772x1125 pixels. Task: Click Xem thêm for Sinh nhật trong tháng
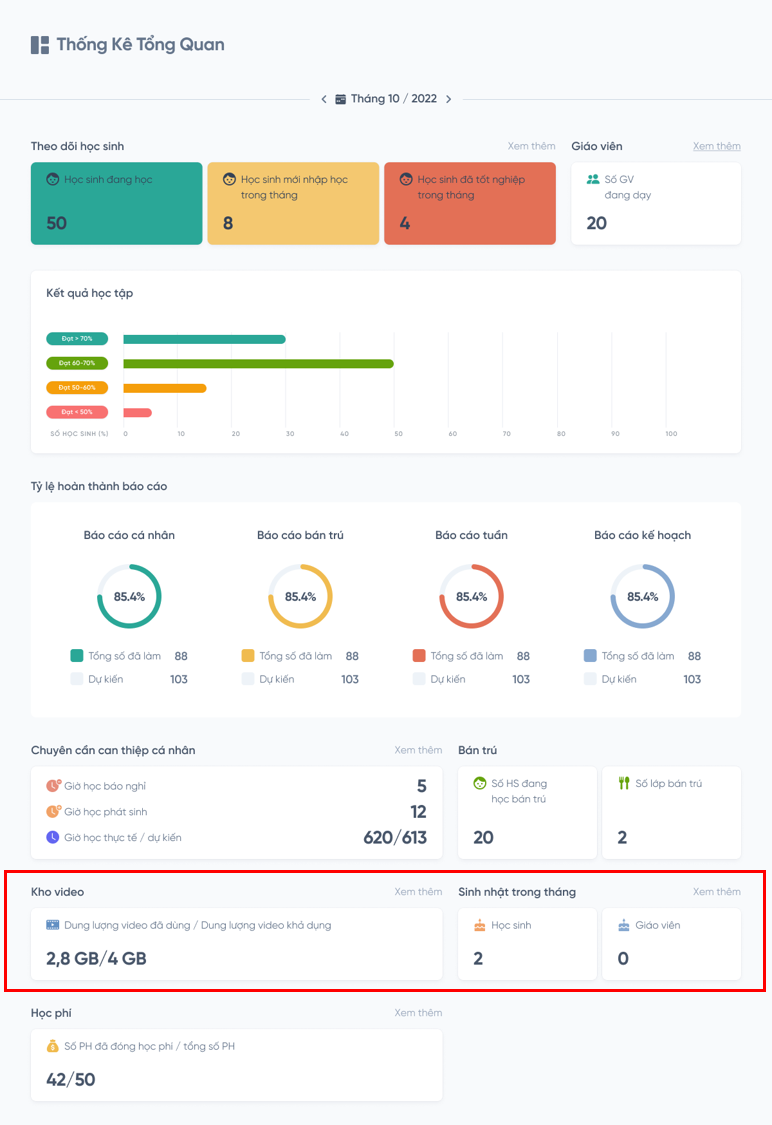point(716,892)
